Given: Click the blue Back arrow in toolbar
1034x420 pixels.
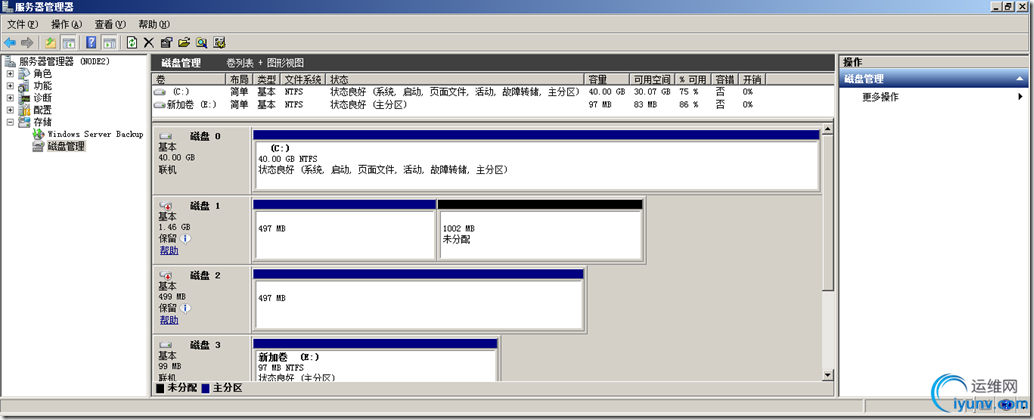Looking at the screenshot, I should point(10,43).
